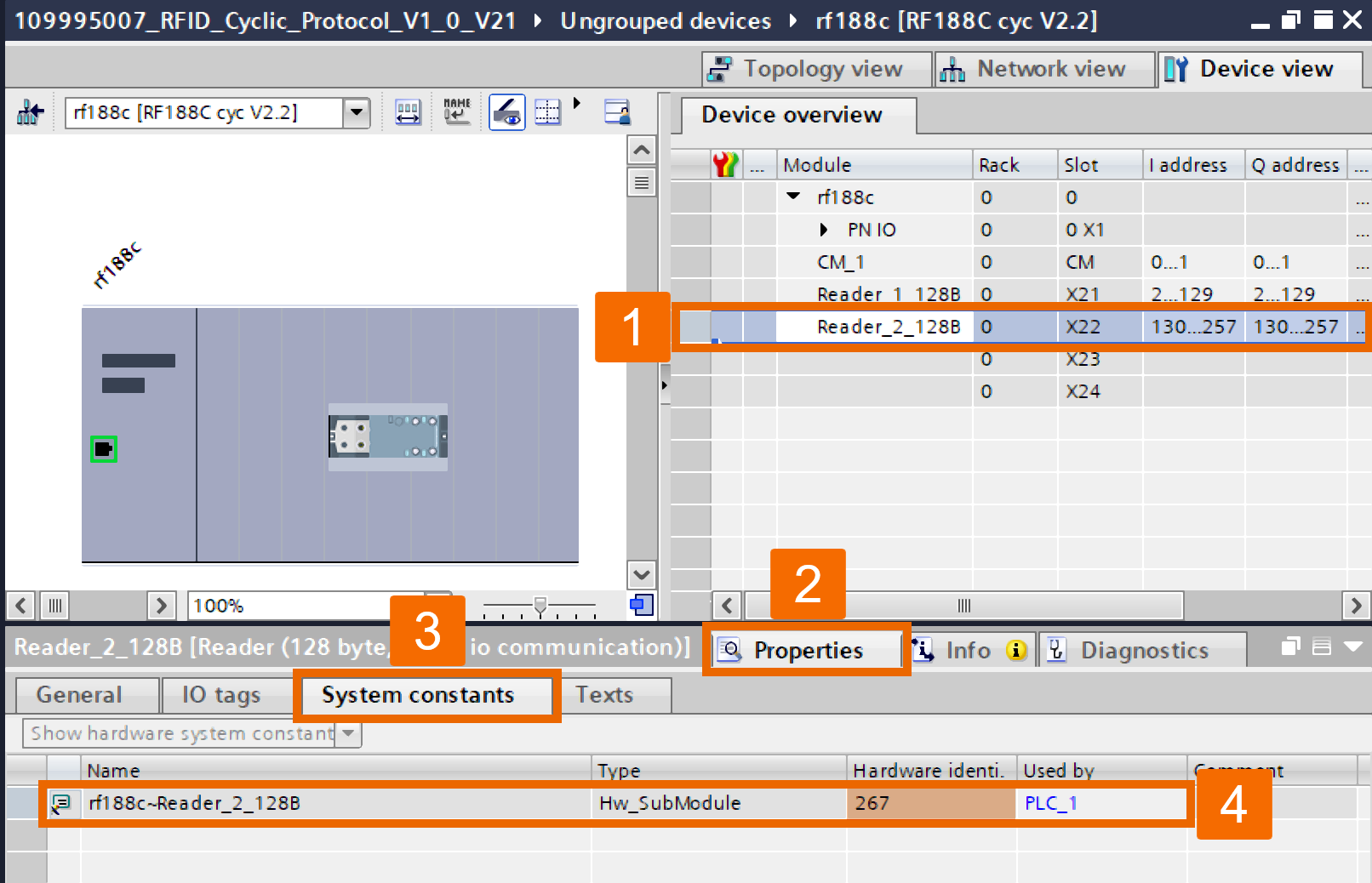This screenshot has height=883, width=1372.
Task: Click the device overview horizontal scrollbar thumb
Action: tap(964, 606)
